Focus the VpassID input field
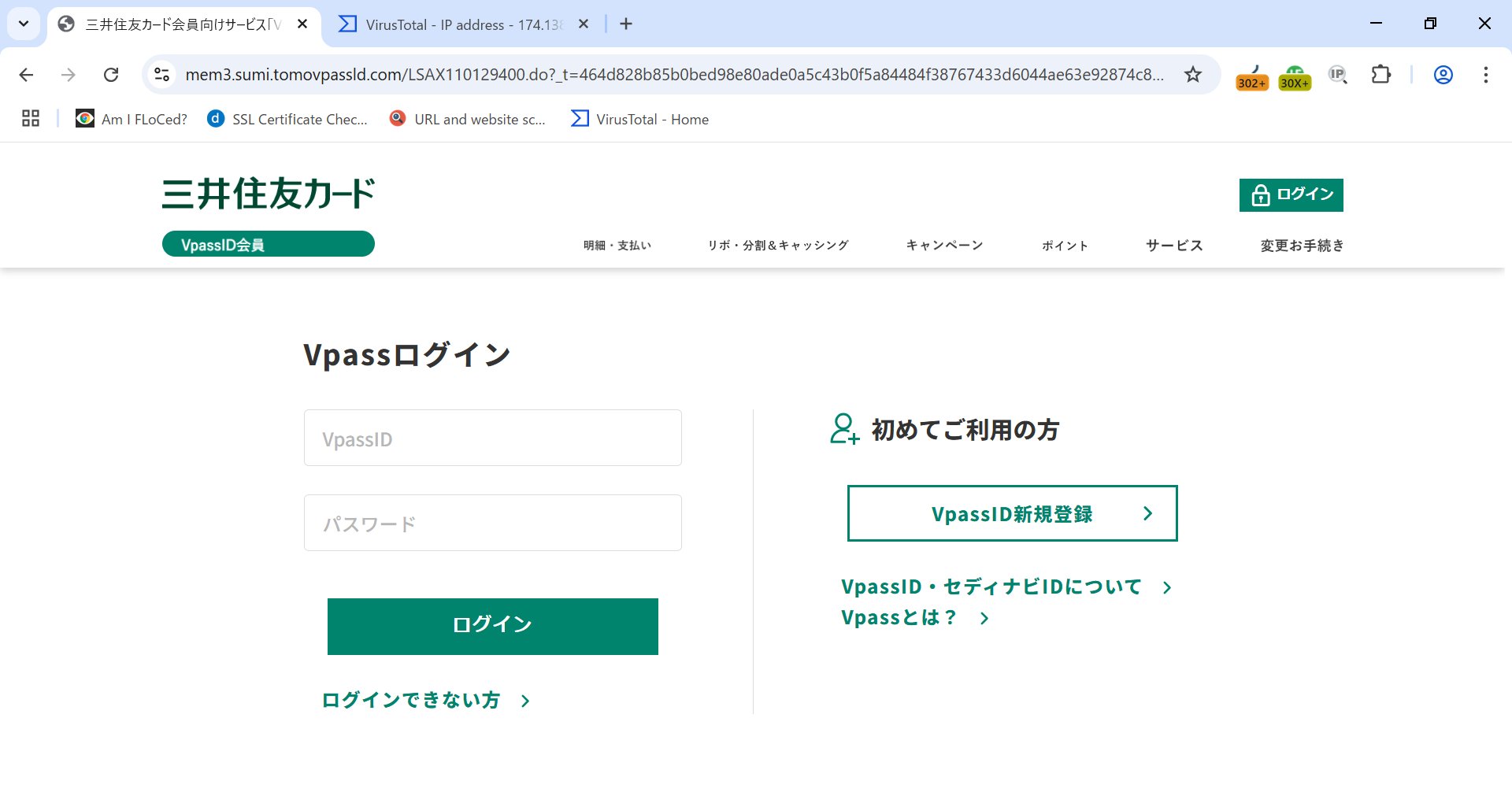1512x803 pixels. pyautogui.click(x=493, y=438)
